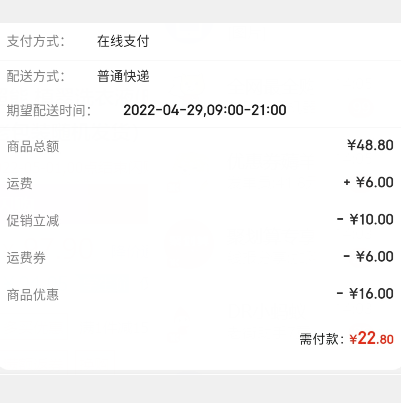Select the 期望配送时间 label

pos(49,110)
